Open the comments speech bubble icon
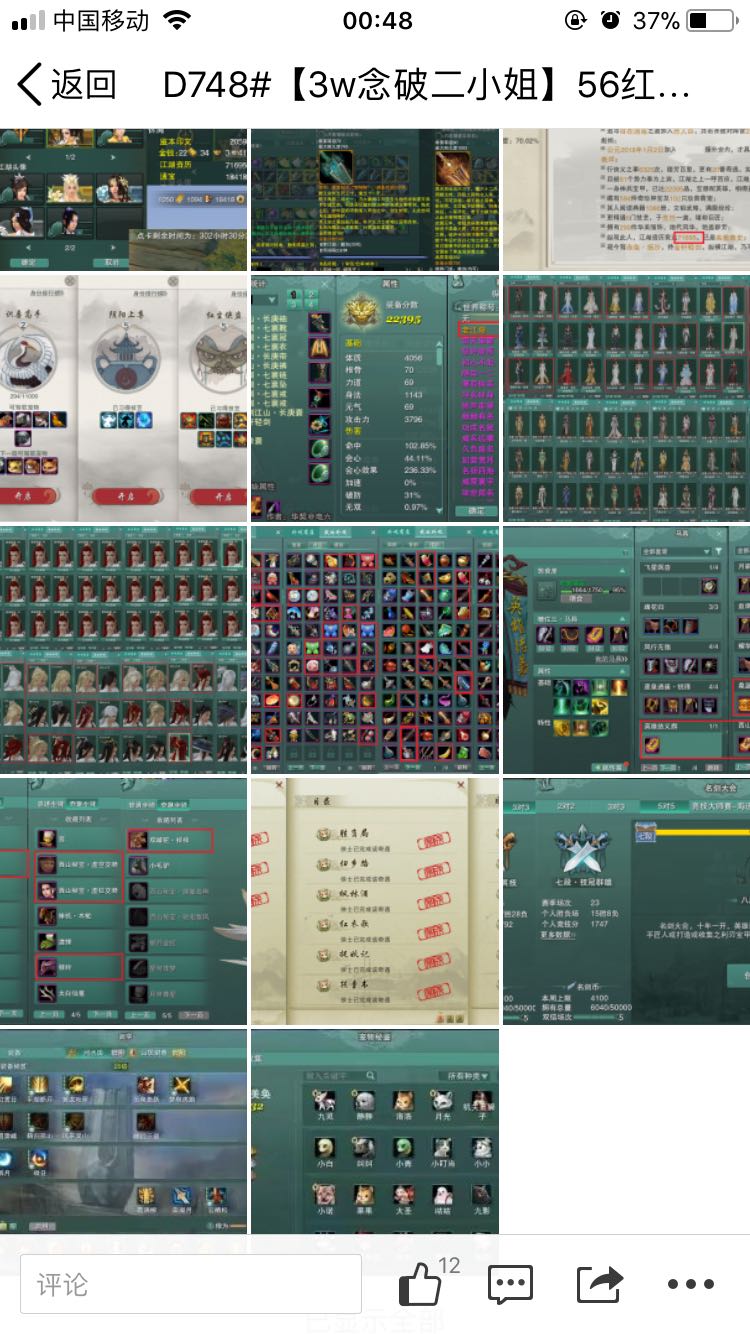Screen dimensions: 750x1334 click(510, 1285)
